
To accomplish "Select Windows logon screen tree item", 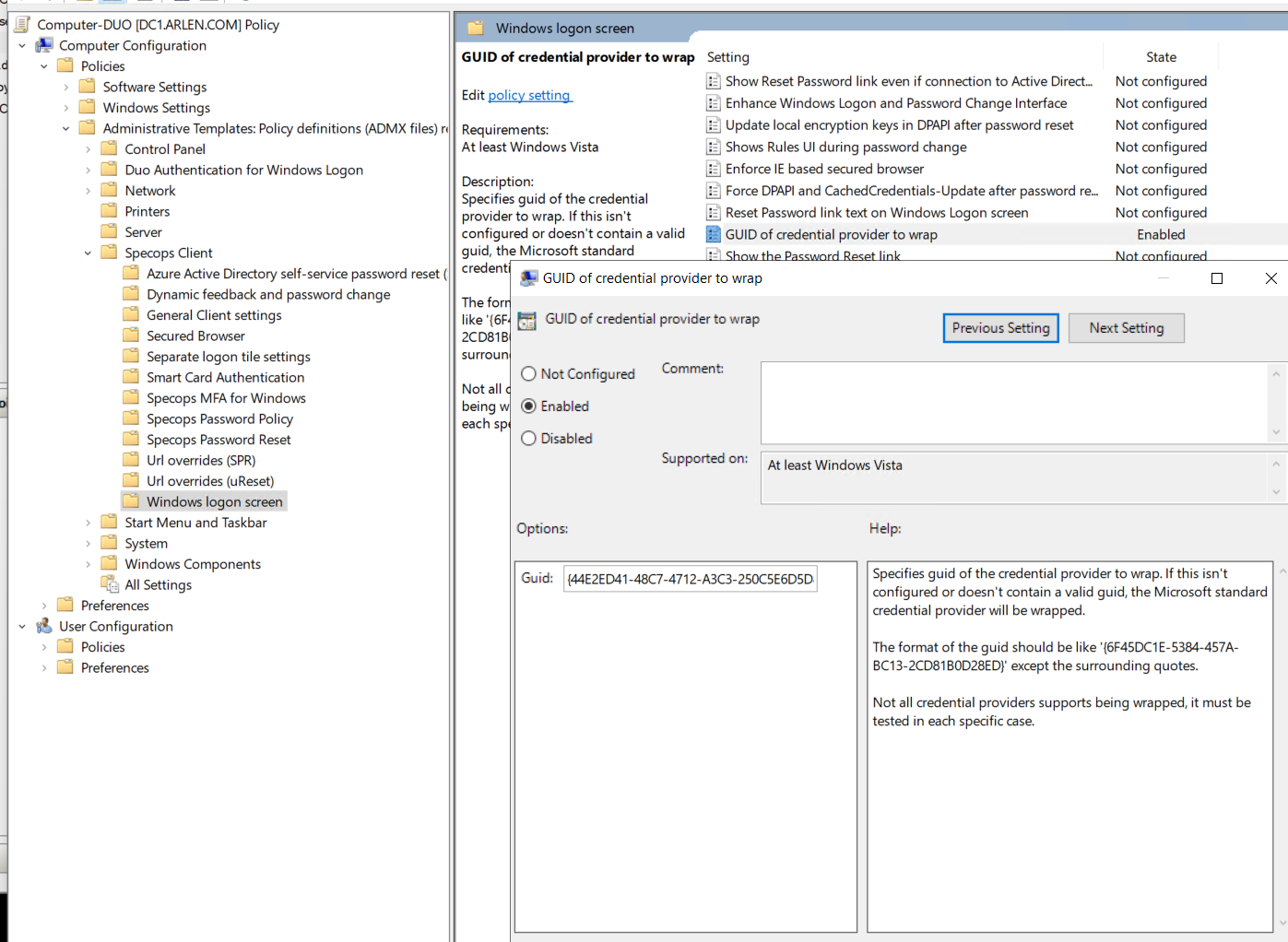I will coord(214,501).
